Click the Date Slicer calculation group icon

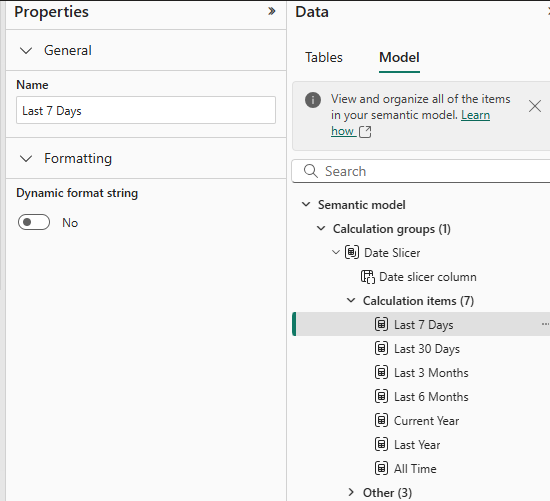352,252
